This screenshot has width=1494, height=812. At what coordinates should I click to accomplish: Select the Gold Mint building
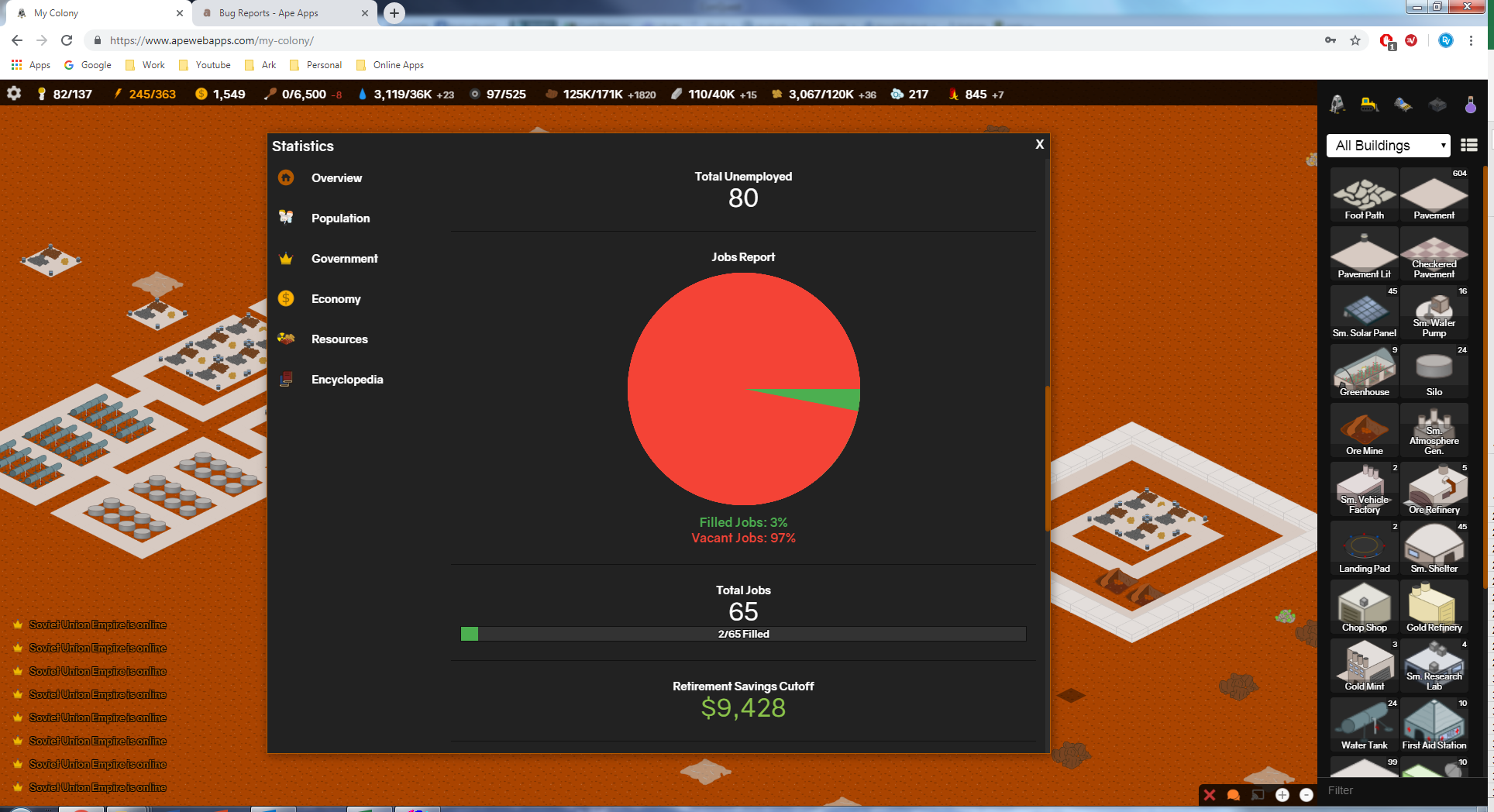point(1365,666)
